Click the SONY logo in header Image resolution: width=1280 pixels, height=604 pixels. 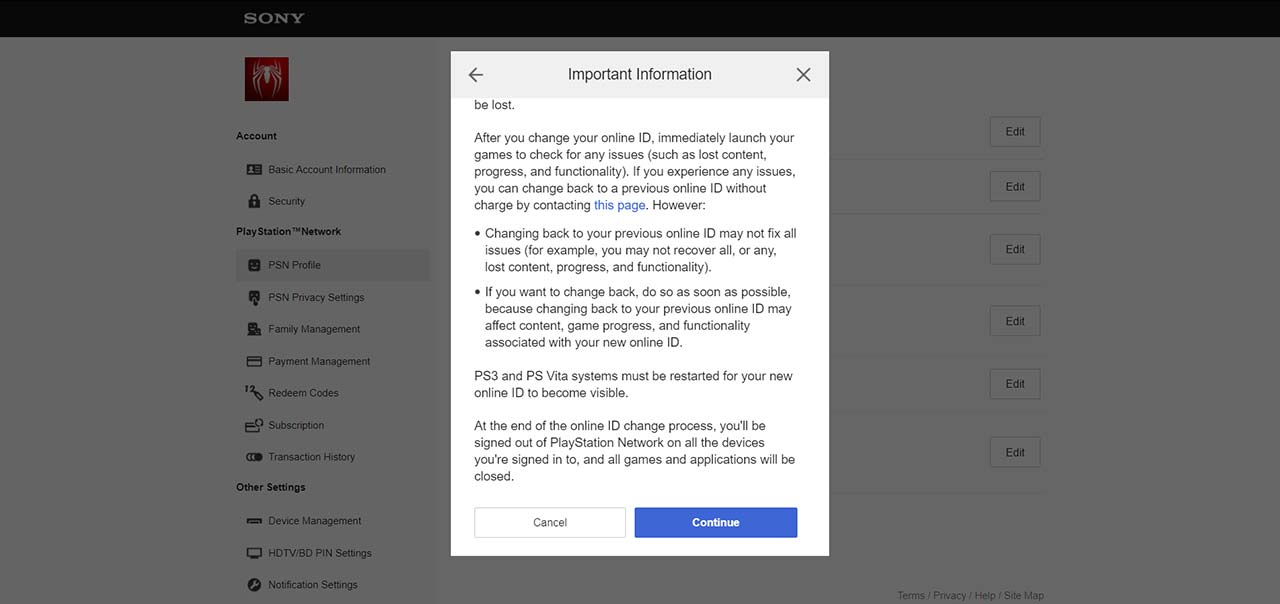pos(274,18)
